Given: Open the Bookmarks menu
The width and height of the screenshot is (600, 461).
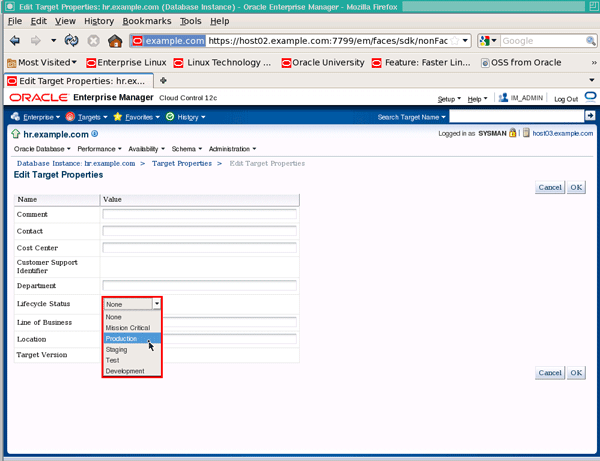Looking at the screenshot, I should click(x=147, y=21).
